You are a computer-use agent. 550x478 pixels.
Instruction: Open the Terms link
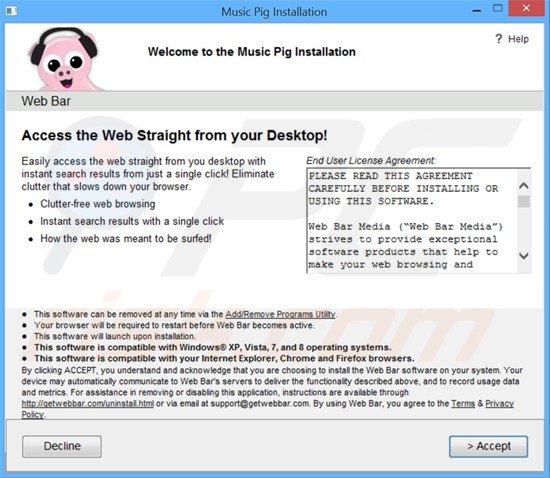tap(463, 404)
